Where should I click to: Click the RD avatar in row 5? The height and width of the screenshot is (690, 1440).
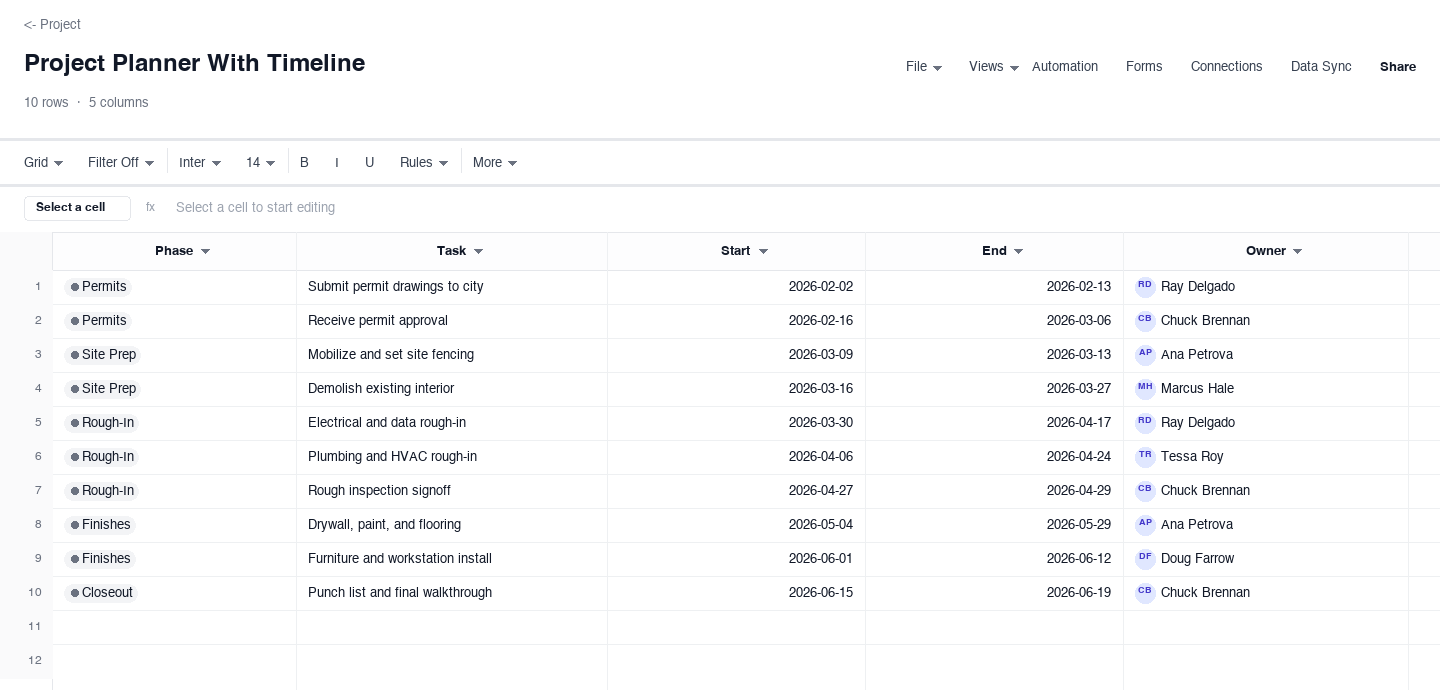[x=1145, y=422]
